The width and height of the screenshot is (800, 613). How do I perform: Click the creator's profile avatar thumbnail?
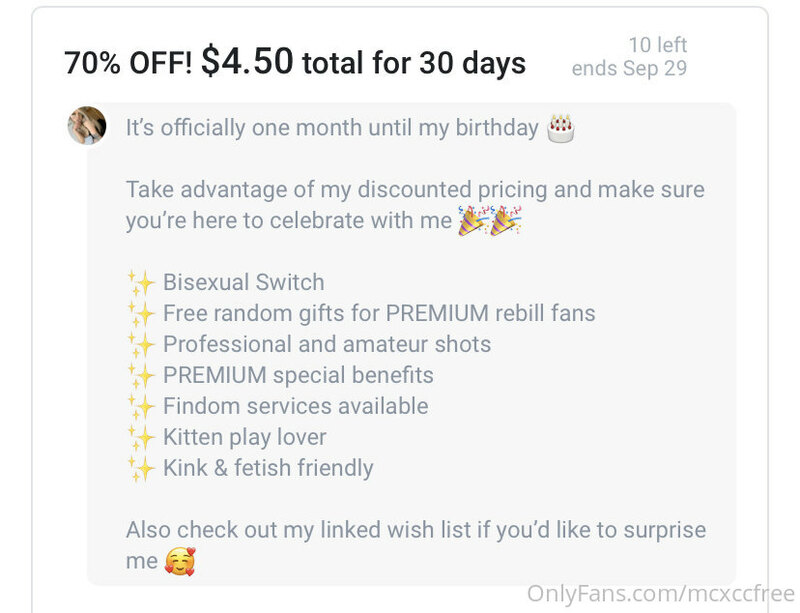(x=87, y=125)
